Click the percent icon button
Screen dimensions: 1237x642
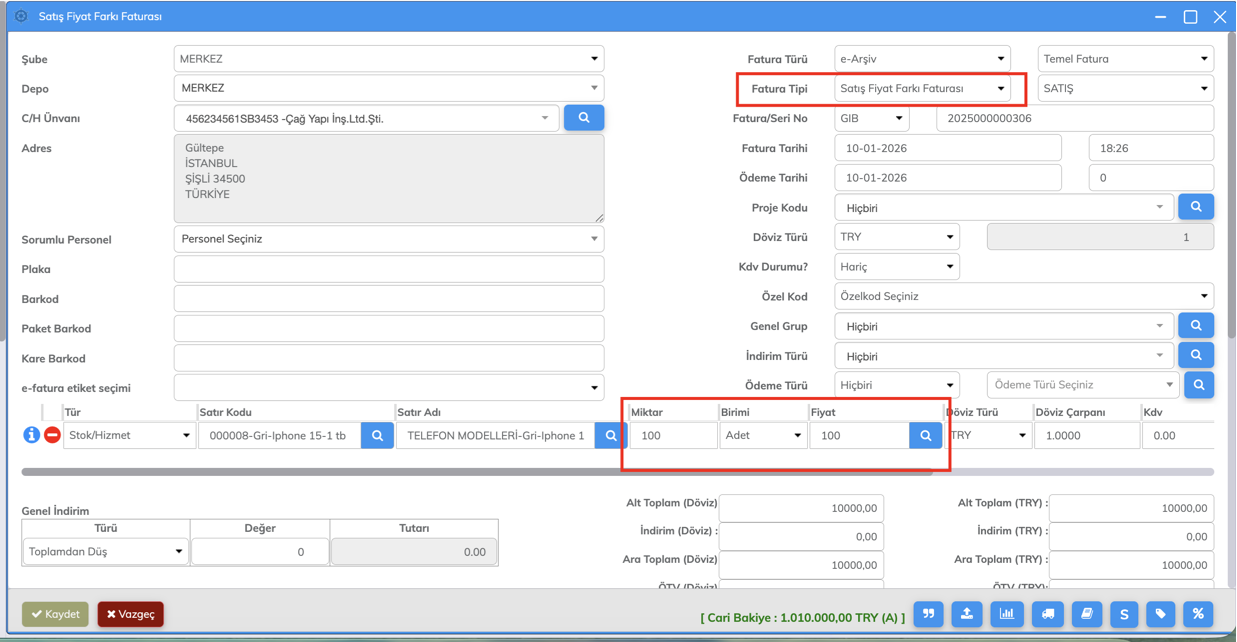click(1198, 614)
